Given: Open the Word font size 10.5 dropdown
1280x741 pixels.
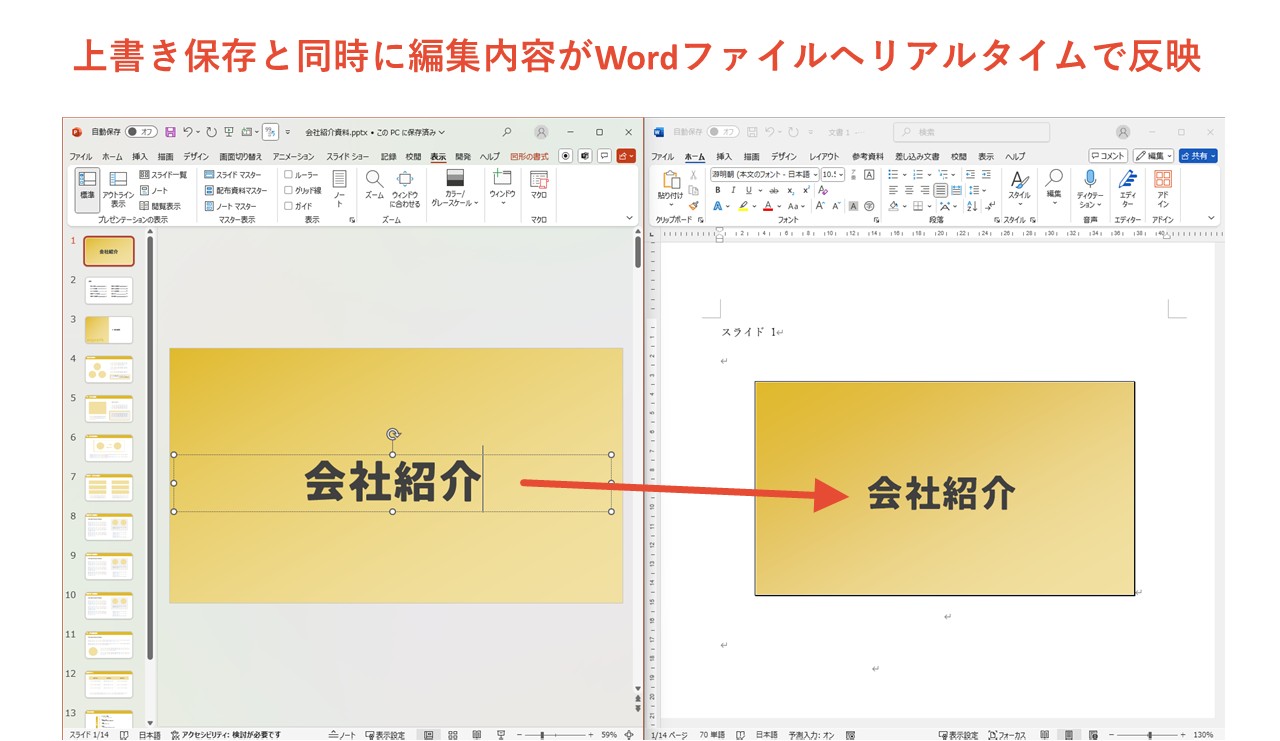Looking at the screenshot, I should (x=841, y=174).
